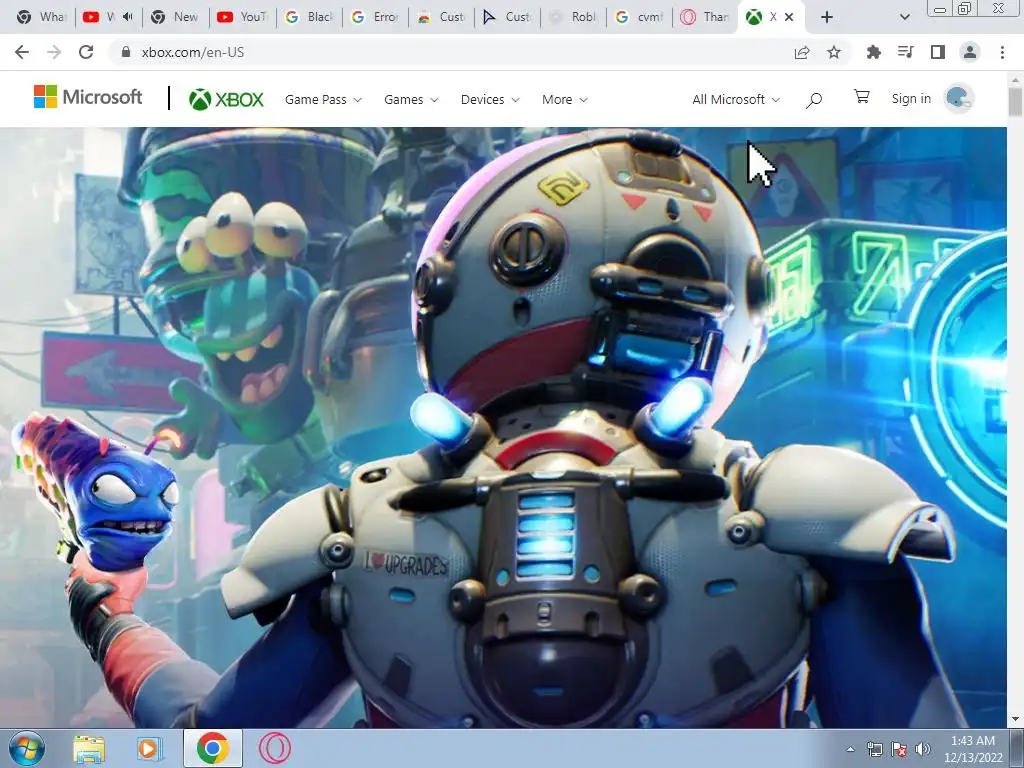
Task: Open Windows Explorer from taskbar
Action: 89,748
